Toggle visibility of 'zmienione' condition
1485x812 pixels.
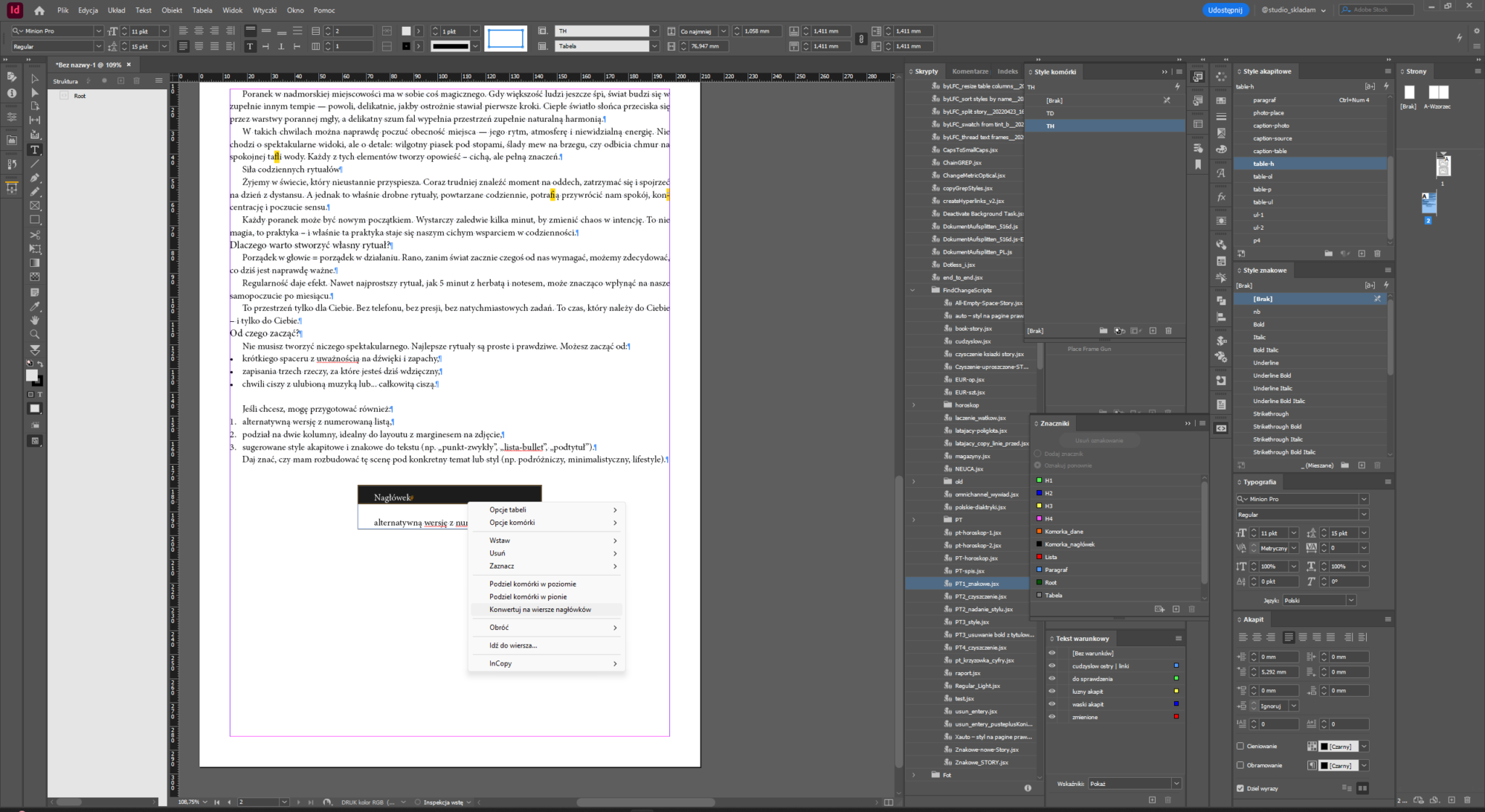tap(1052, 717)
